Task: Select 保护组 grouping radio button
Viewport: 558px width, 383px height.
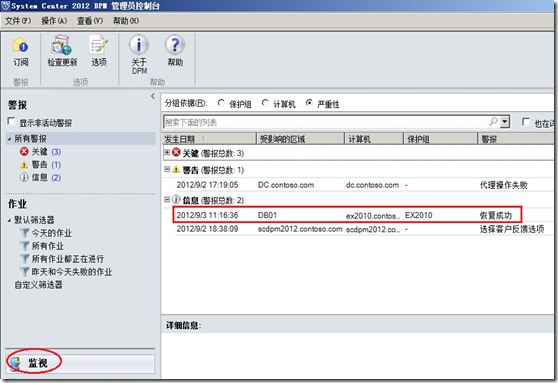Action: (221, 103)
